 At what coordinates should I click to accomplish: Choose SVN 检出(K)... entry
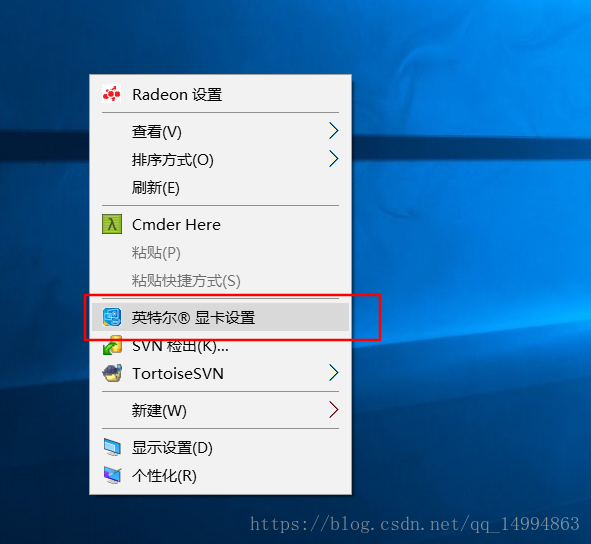tap(220, 345)
